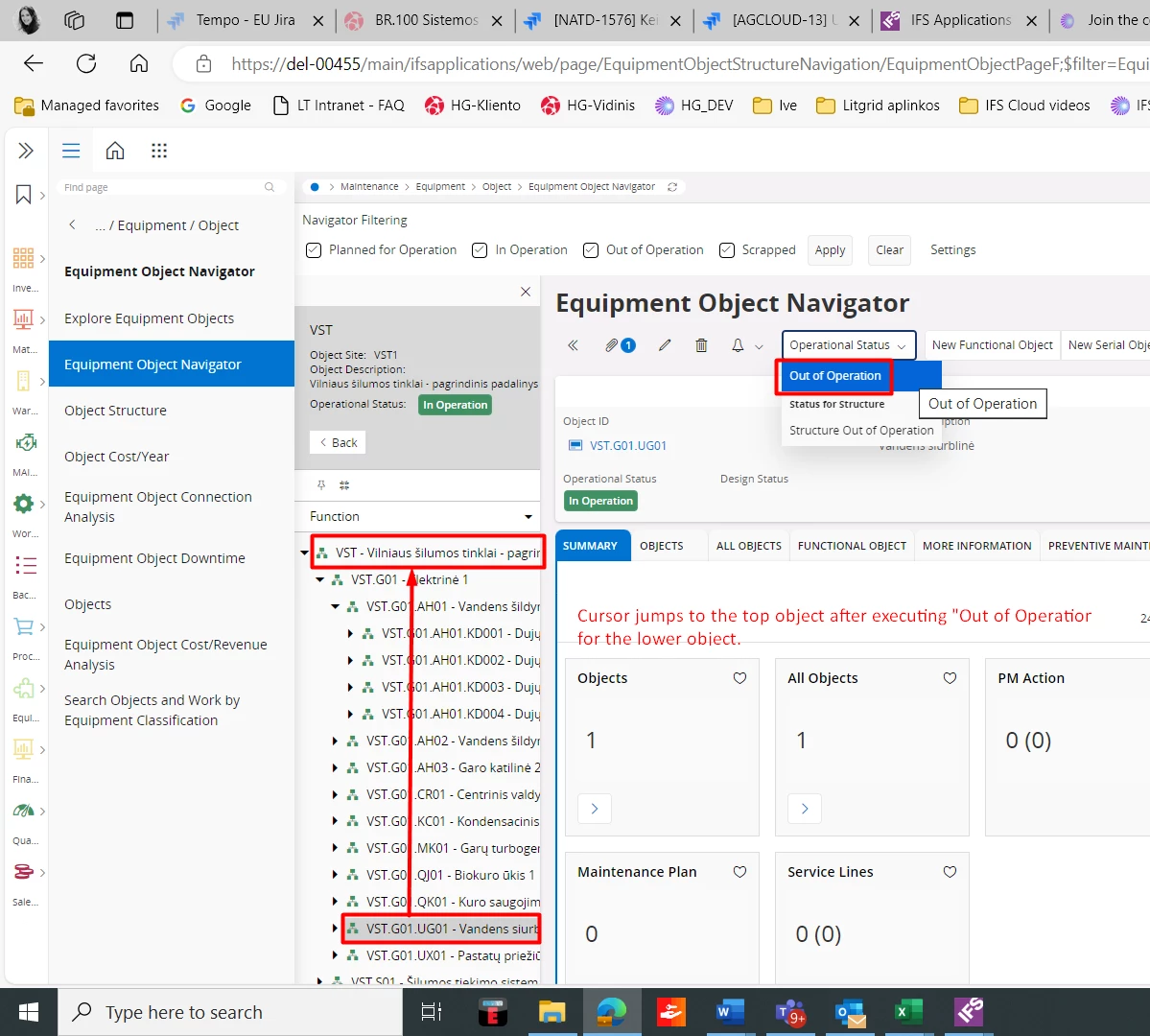Click the pin icon above the tree
Viewport: 1150px width, 1036px height.
pyautogui.click(x=321, y=485)
